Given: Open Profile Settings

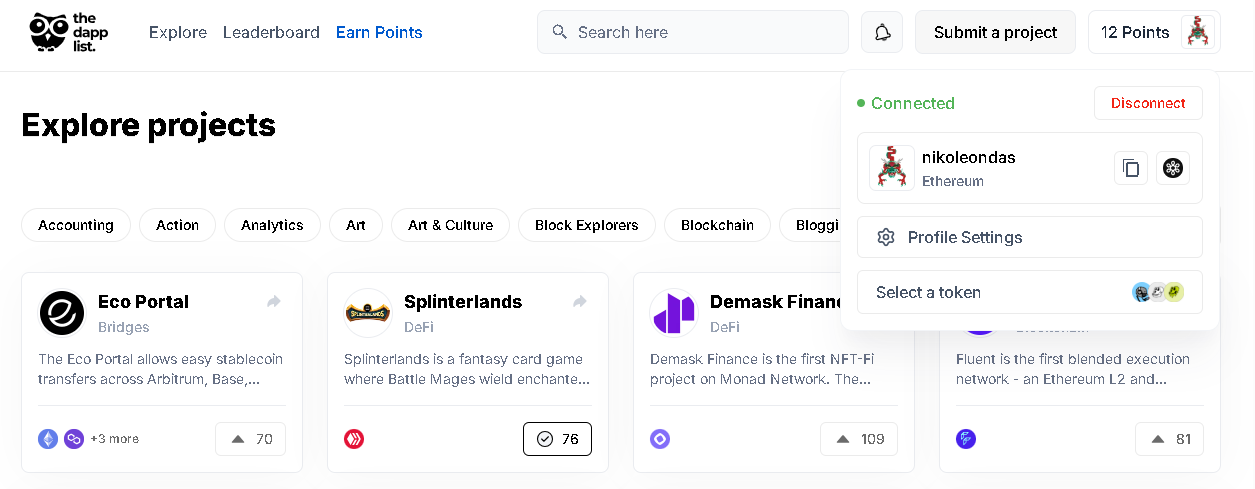Looking at the screenshot, I should tap(1030, 237).
